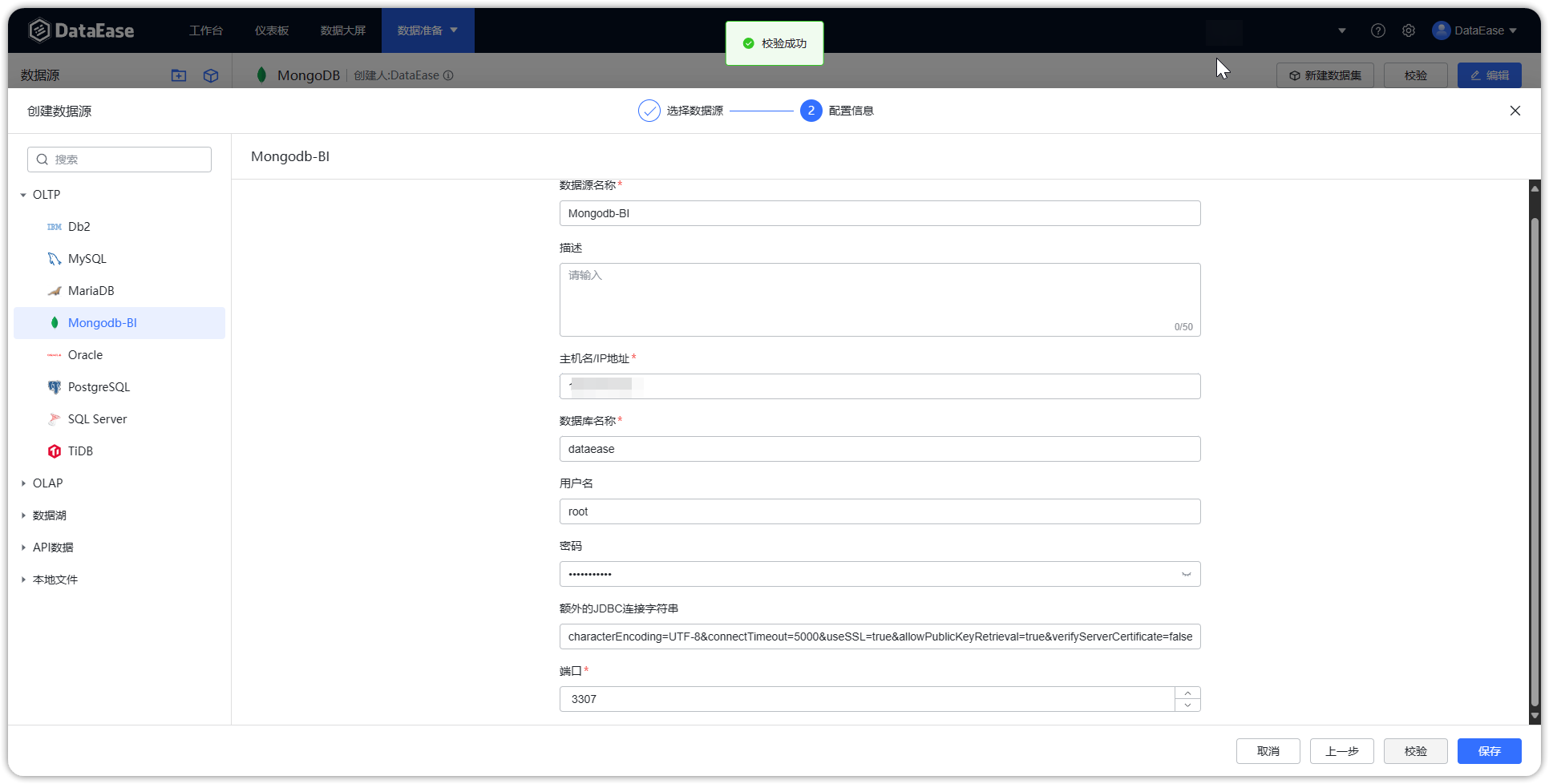Choose the Oracle datasource type
Viewport: 1549px width, 784px height.
(83, 354)
